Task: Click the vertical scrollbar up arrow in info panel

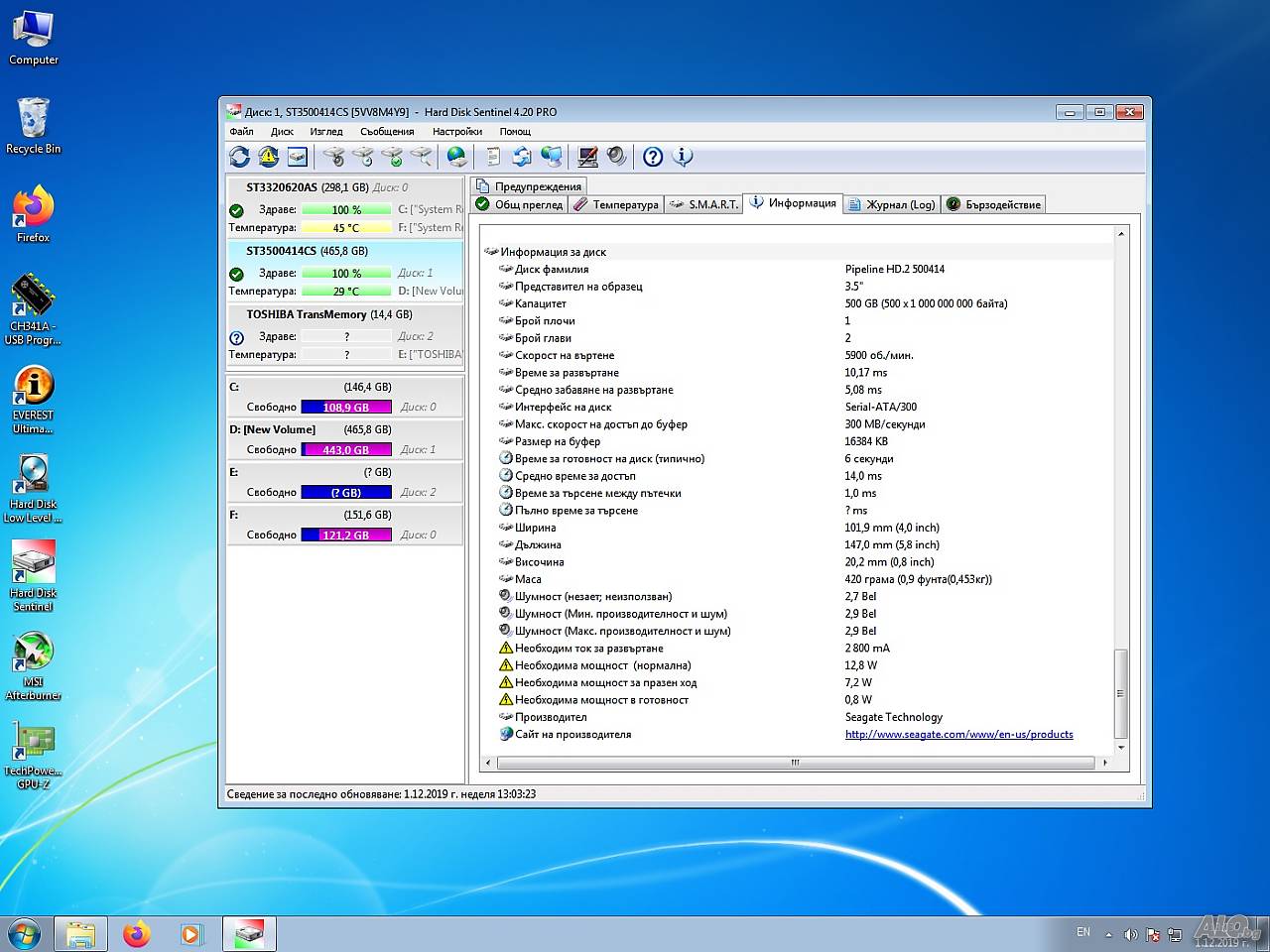Action: pyautogui.click(x=1121, y=235)
